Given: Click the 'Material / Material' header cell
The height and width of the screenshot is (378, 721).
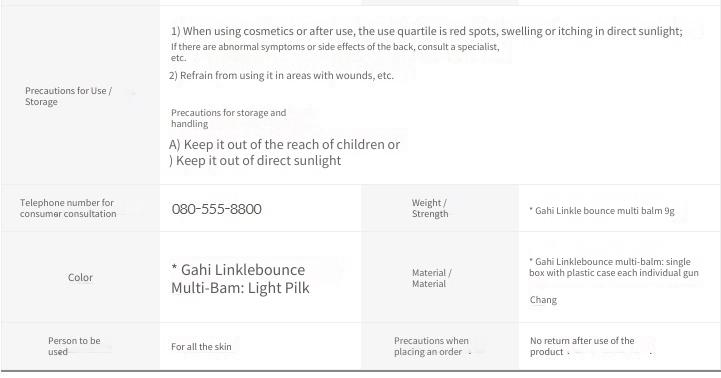Looking at the screenshot, I should (431, 278).
